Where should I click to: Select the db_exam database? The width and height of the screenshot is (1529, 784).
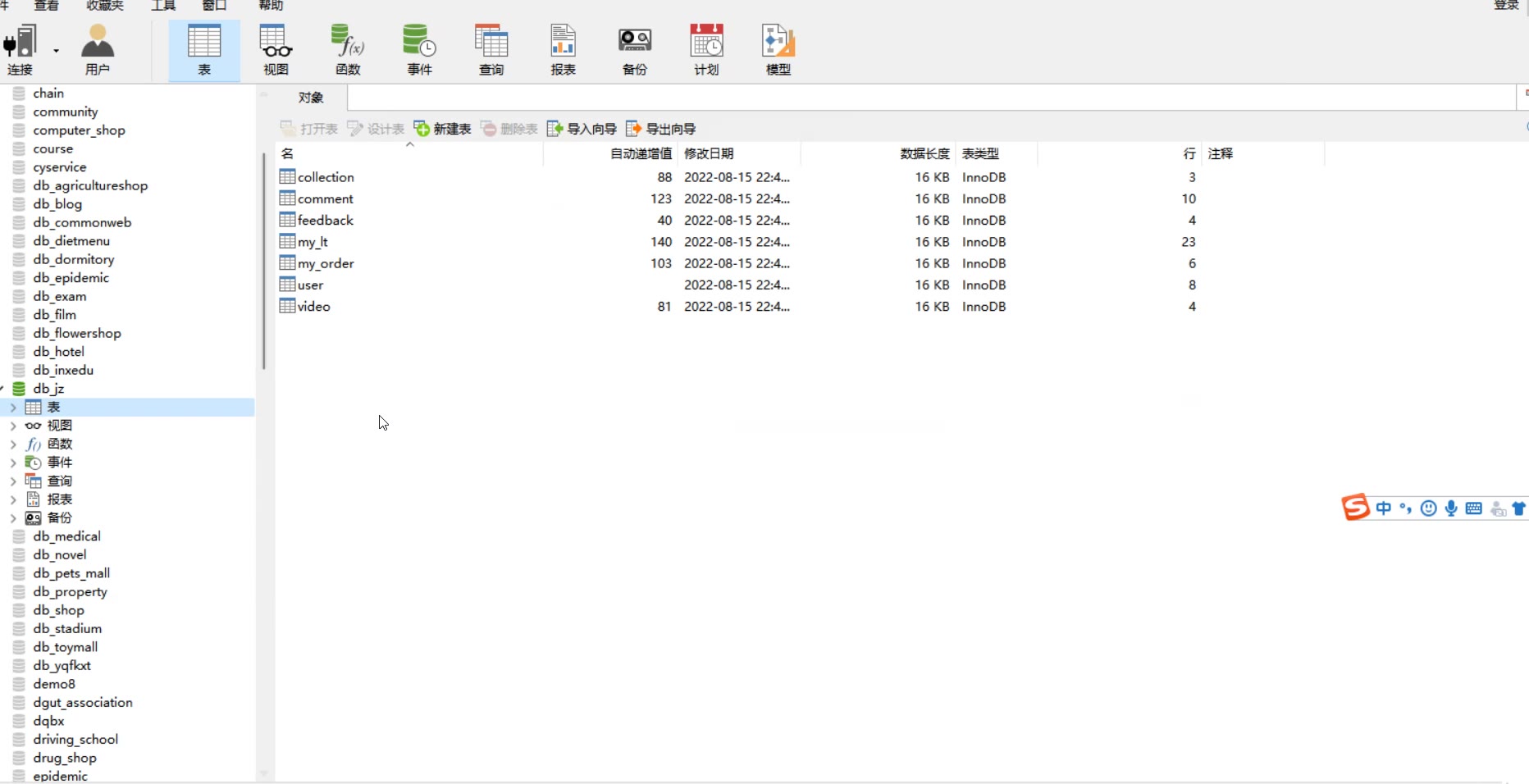[59, 296]
